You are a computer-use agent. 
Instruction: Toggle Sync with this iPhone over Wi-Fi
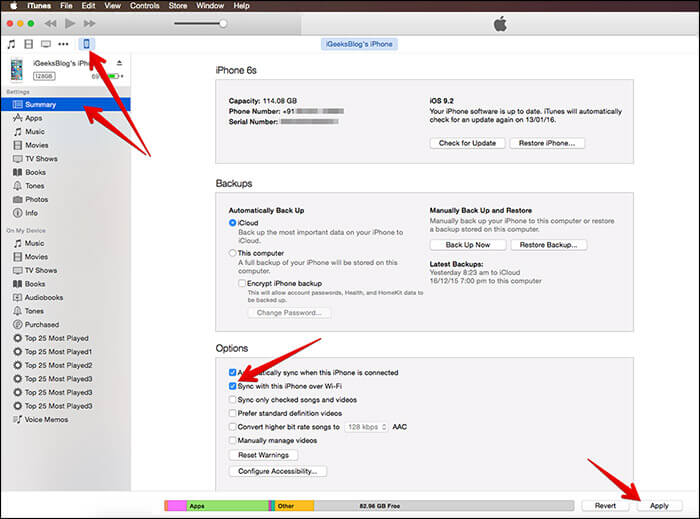(x=232, y=386)
